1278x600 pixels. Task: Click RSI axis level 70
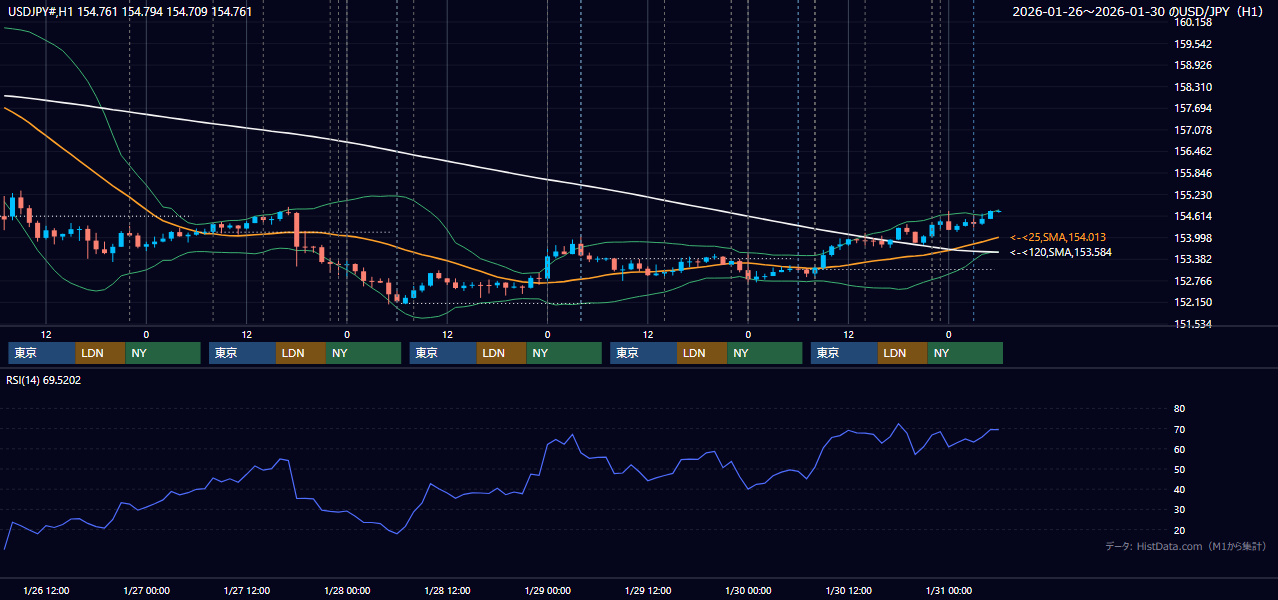[x=1179, y=429]
